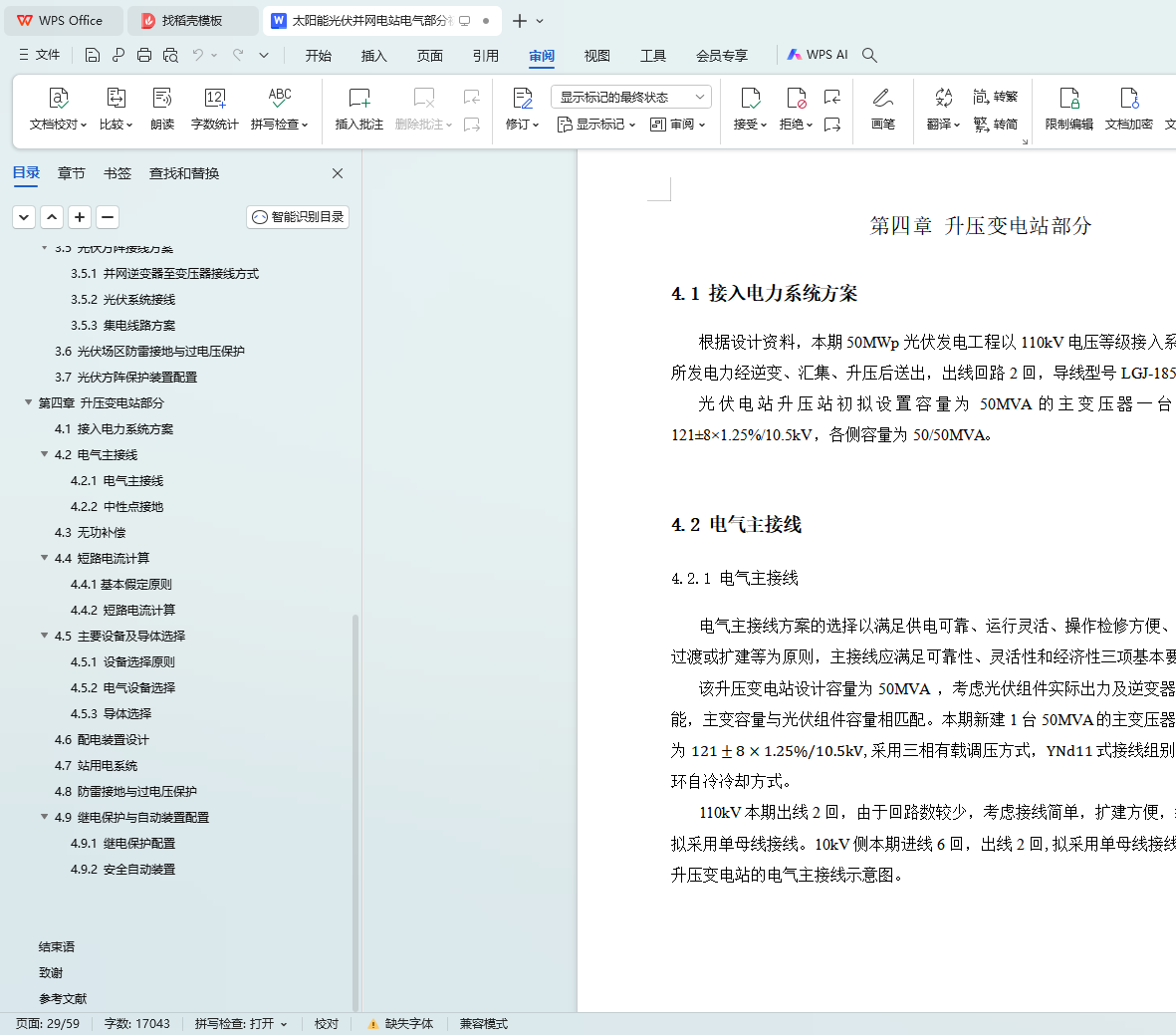Screen dimensions: 1176x1035
Task: Jump to 4.3 无功补偿 heading
Action: 90,532
